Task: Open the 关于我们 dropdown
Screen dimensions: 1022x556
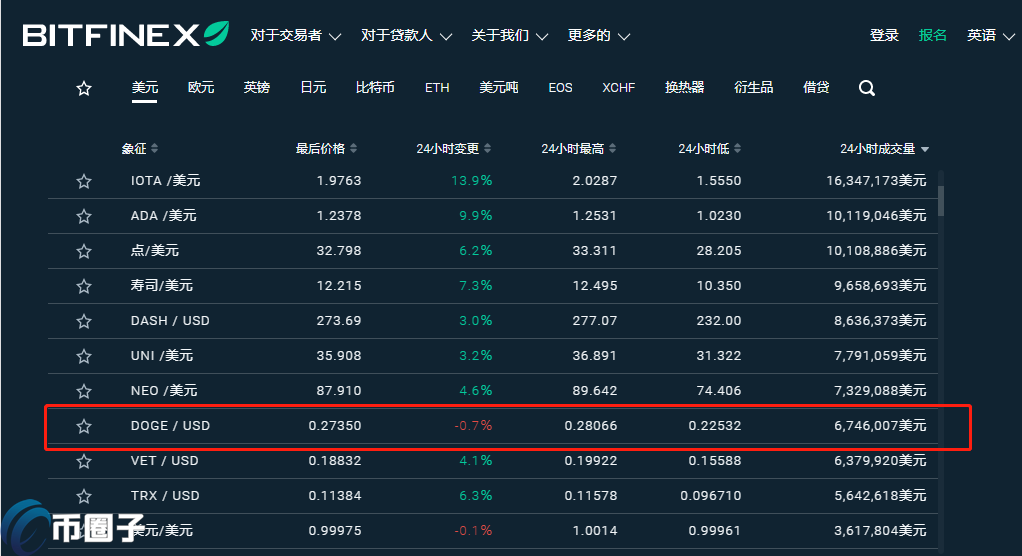Action: 510,35
